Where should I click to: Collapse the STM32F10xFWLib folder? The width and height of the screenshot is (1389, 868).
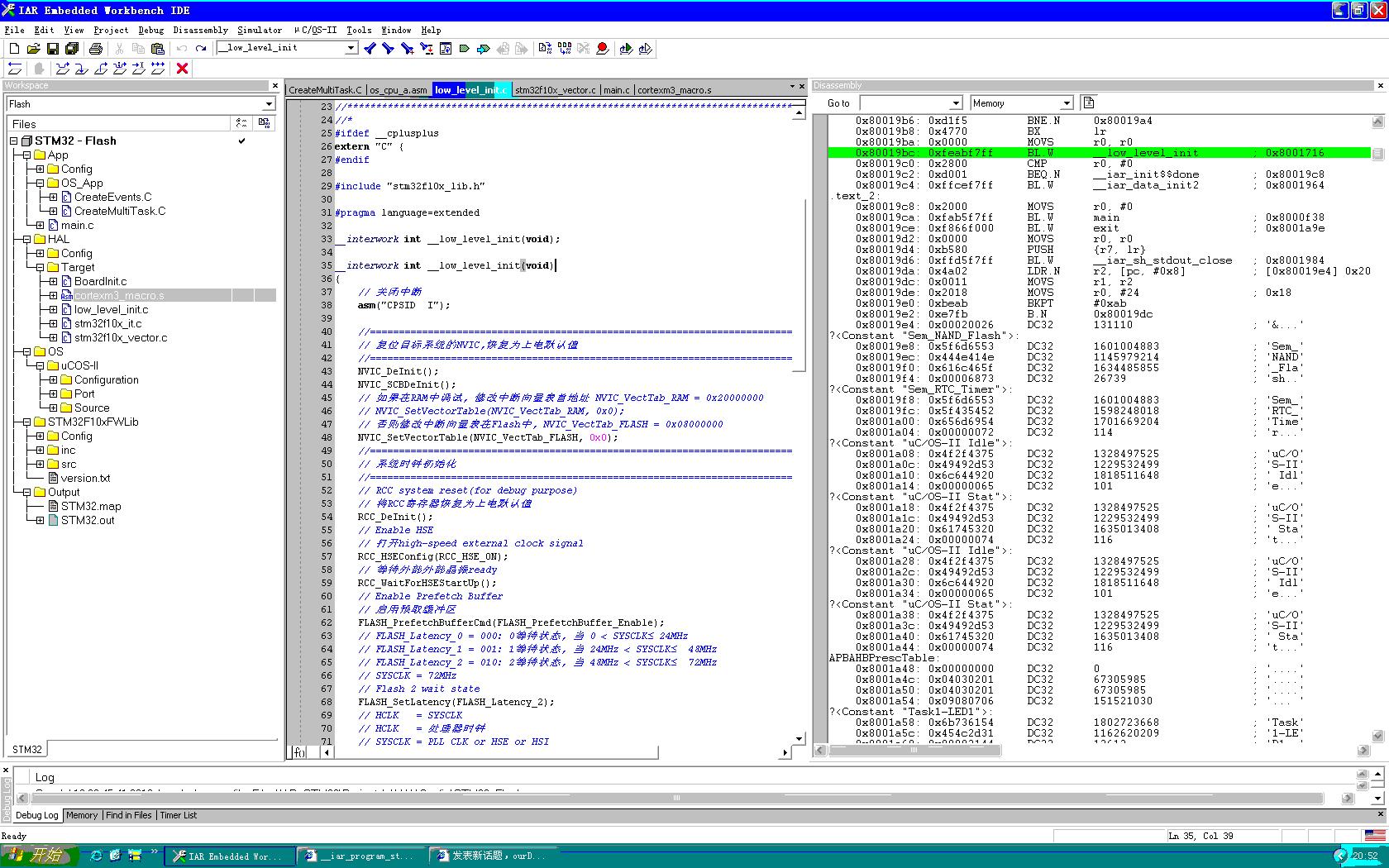(27, 422)
